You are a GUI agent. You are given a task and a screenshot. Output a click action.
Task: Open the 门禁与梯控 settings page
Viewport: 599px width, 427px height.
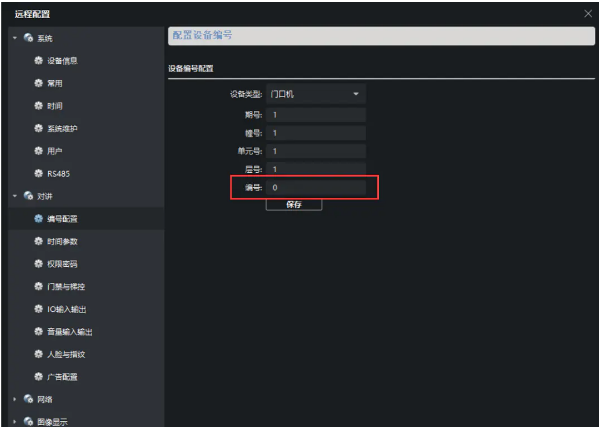[66, 286]
